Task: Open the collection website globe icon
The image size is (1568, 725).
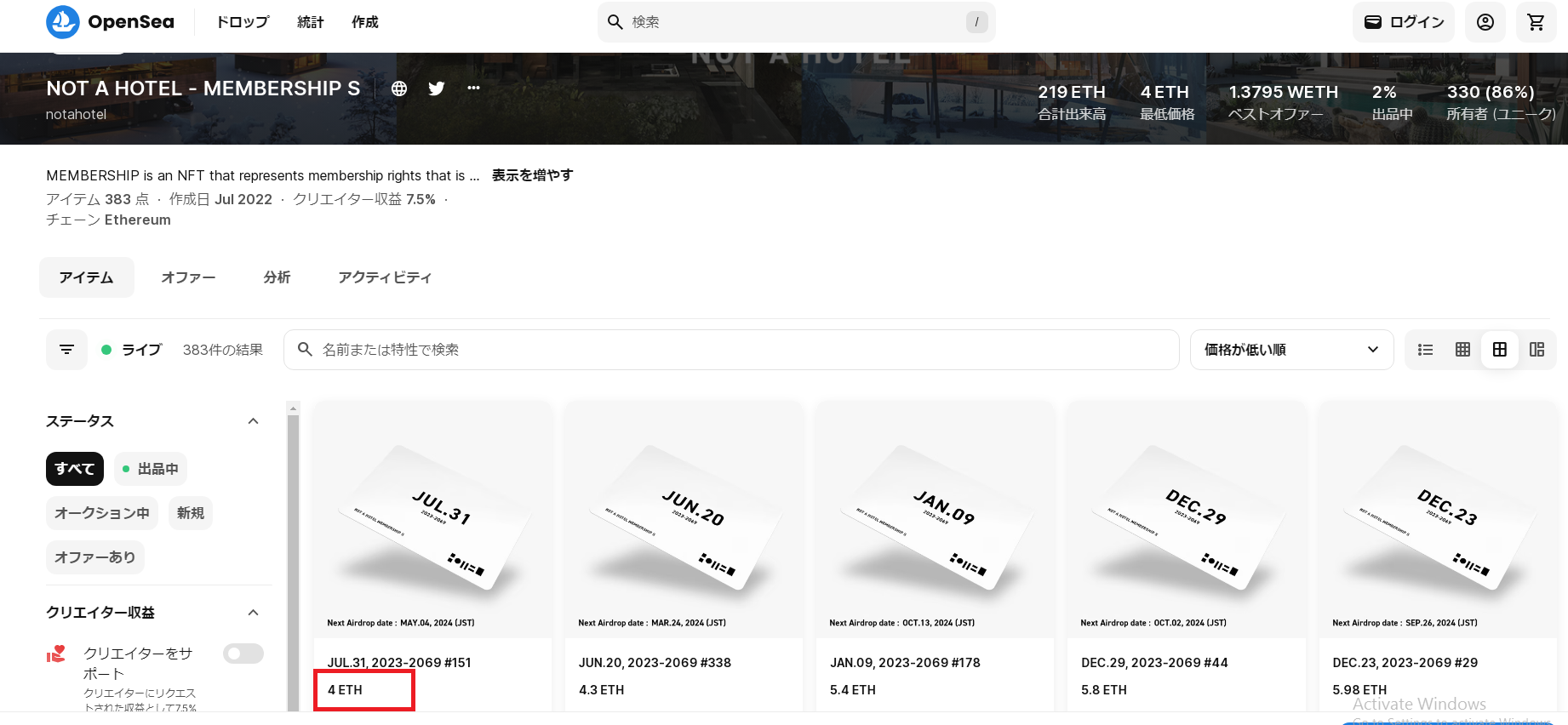Action: point(399,88)
